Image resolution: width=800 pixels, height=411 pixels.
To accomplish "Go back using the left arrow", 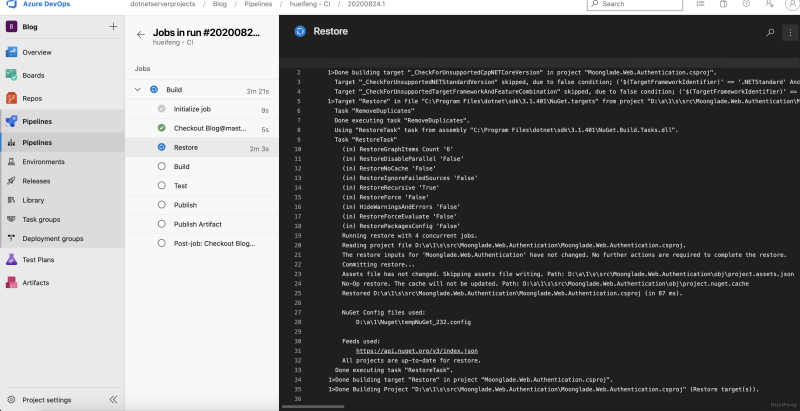I will click(141, 35).
